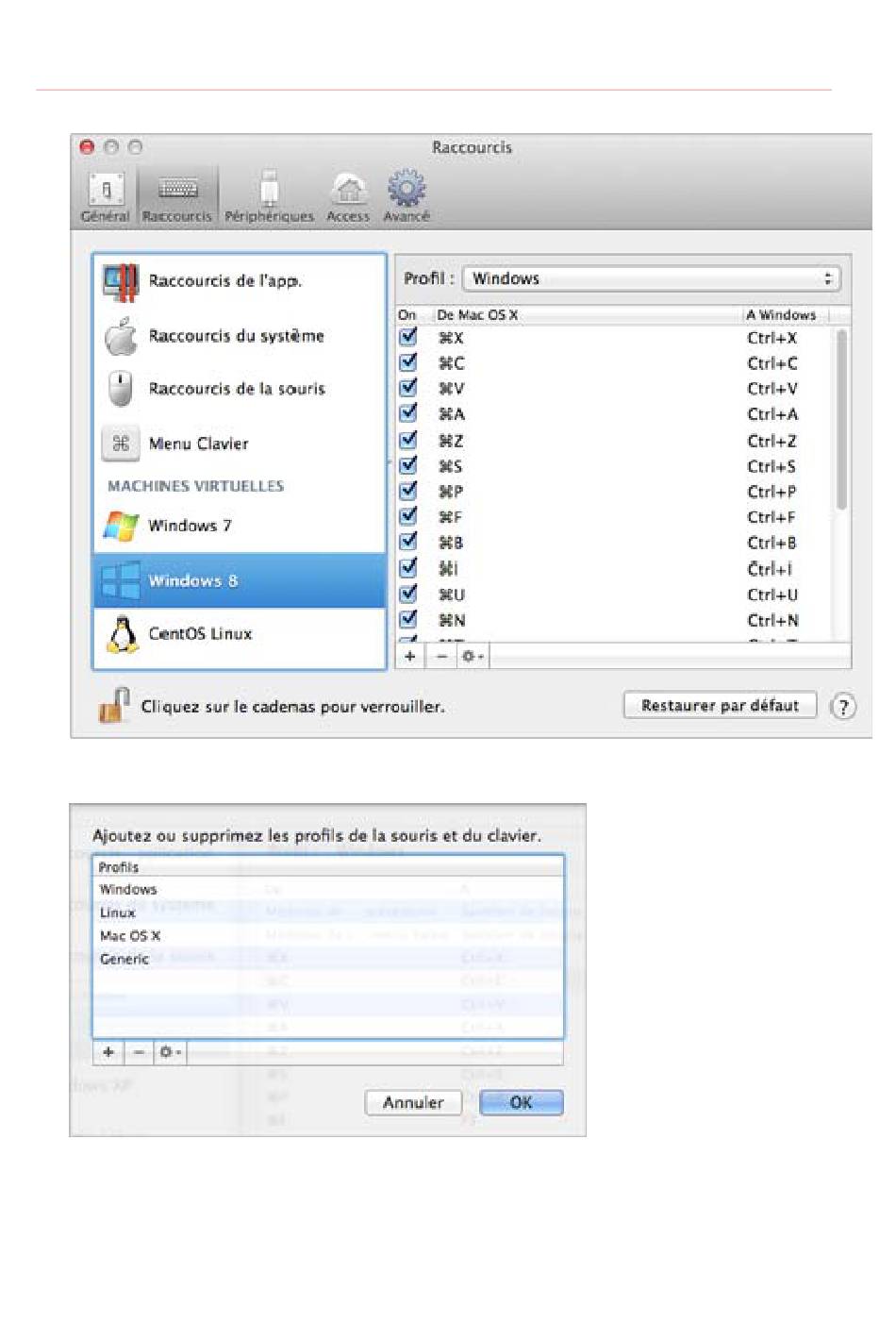
Task: Select the Generic profile
Action: click(327, 959)
